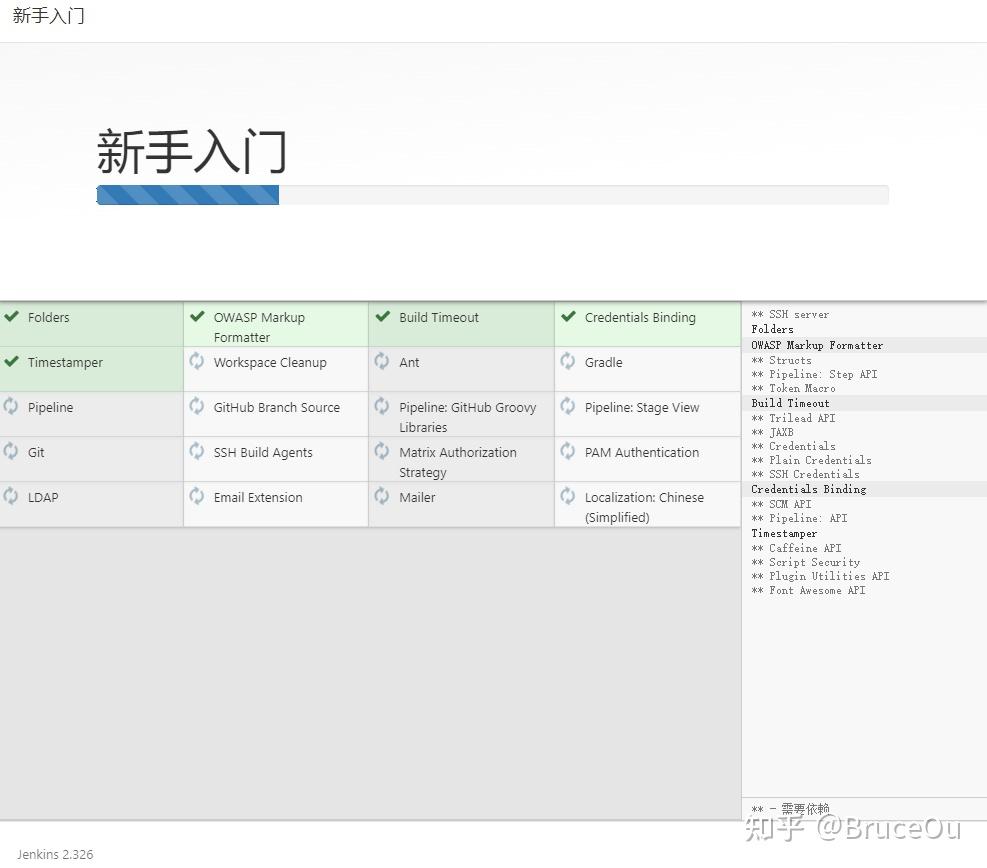Screen dimensions: 987x868
Task: Select the Build Timeout plugin label
Action: click(x=439, y=317)
